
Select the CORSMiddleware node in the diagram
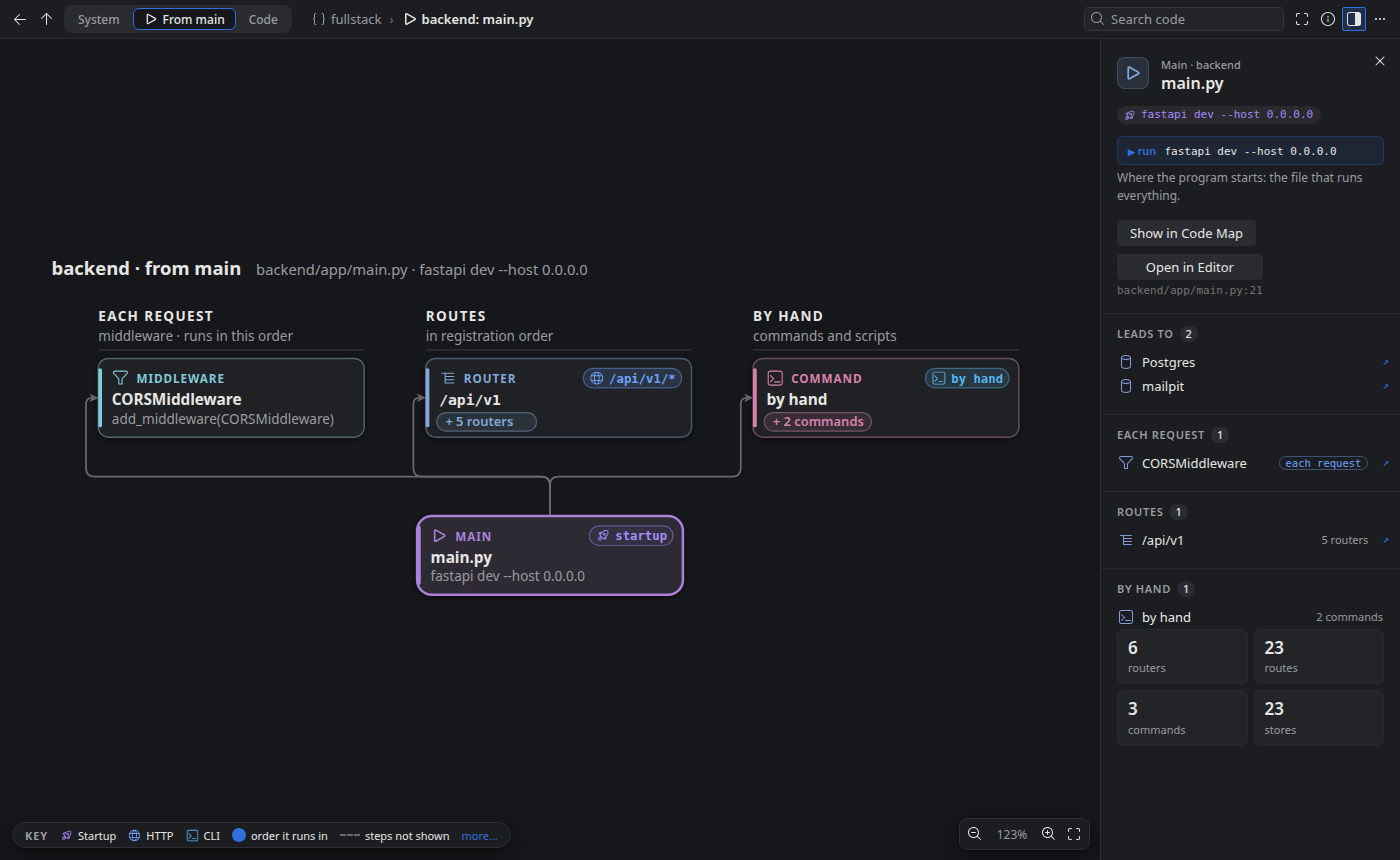231,398
